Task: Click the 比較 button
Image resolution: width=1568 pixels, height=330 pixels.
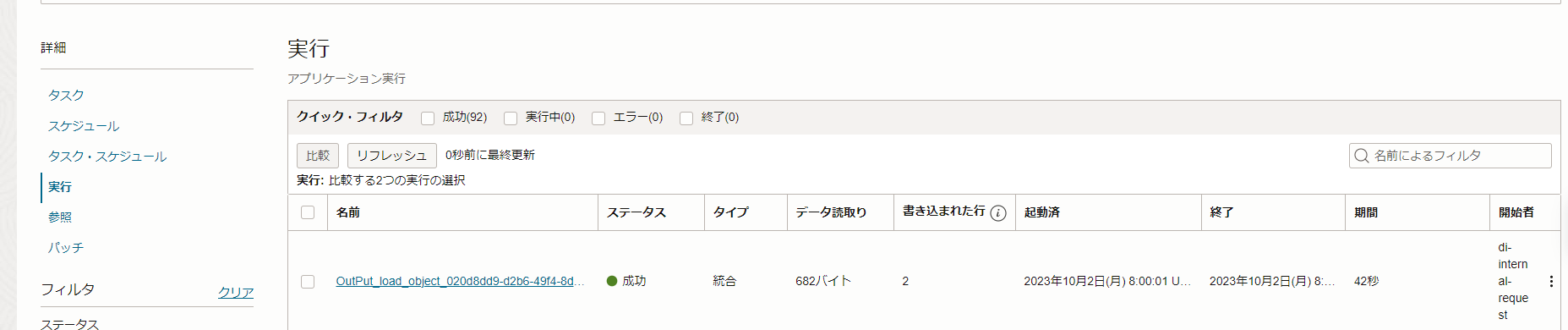Action: point(318,156)
